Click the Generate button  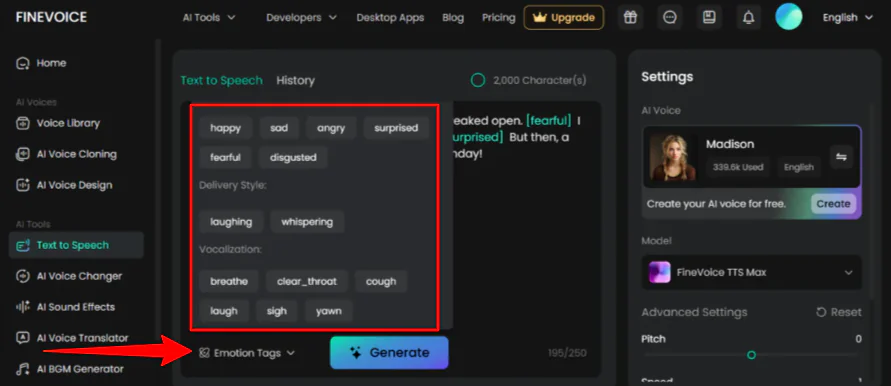tap(389, 352)
